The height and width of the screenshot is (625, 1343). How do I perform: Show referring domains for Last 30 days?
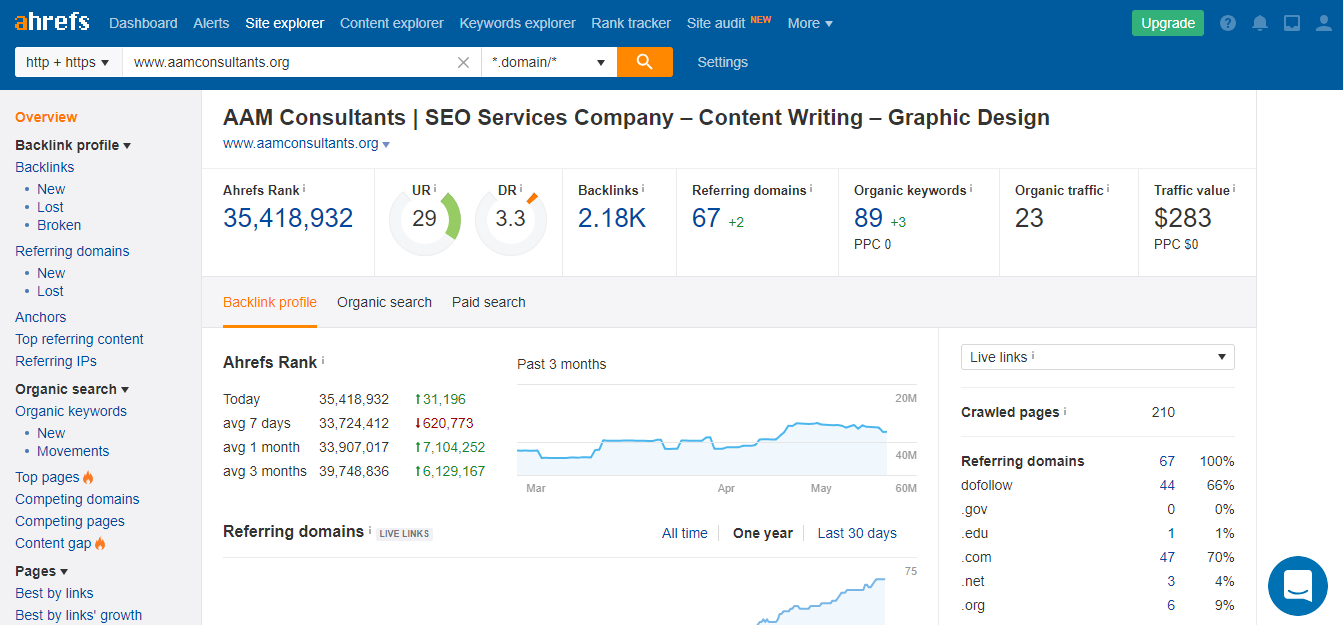856,533
